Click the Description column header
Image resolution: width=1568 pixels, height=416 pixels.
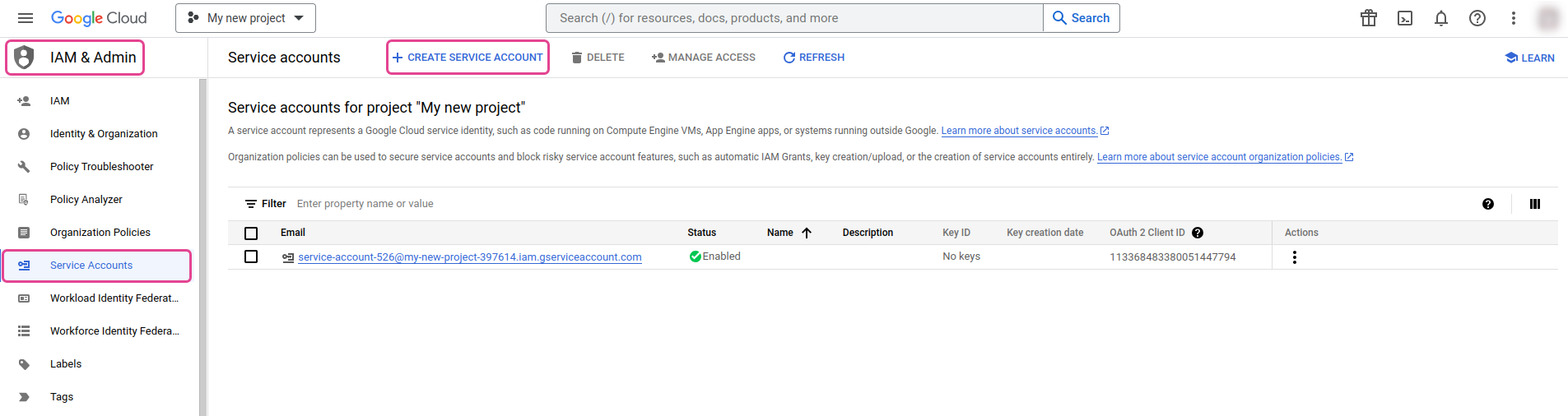click(x=868, y=233)
